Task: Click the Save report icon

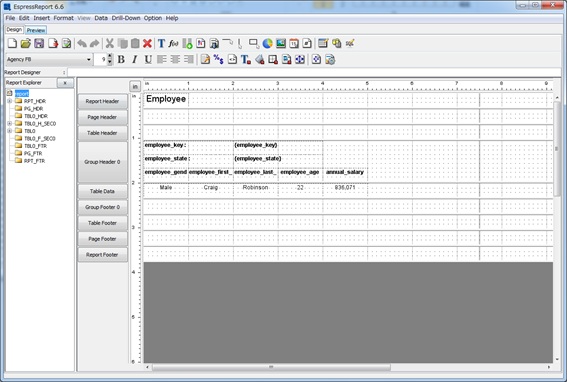Action: tap(39, 43)
